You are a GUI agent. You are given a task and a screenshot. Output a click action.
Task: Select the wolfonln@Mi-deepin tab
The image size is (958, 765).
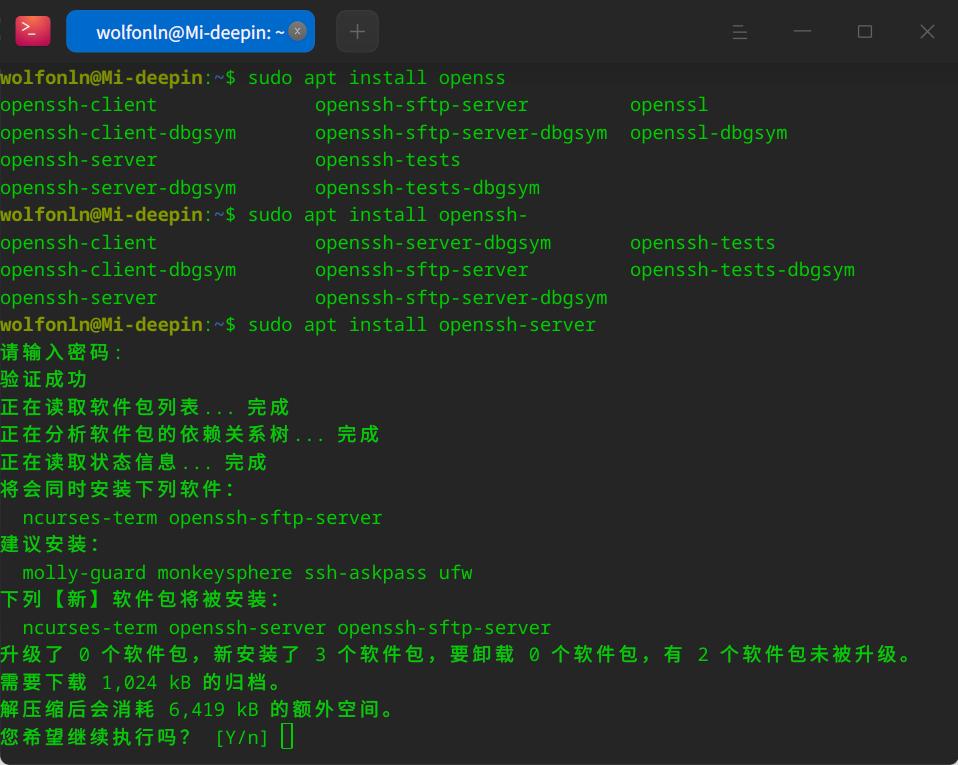pos(190,31)
